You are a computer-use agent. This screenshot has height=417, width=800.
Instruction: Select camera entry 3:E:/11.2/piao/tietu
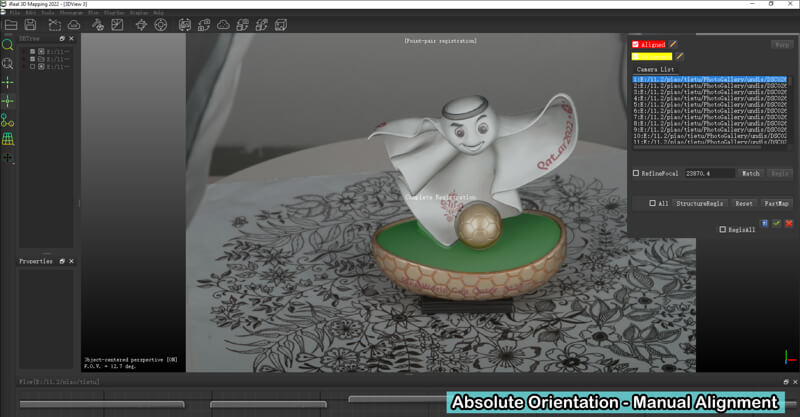coord(710,92)
